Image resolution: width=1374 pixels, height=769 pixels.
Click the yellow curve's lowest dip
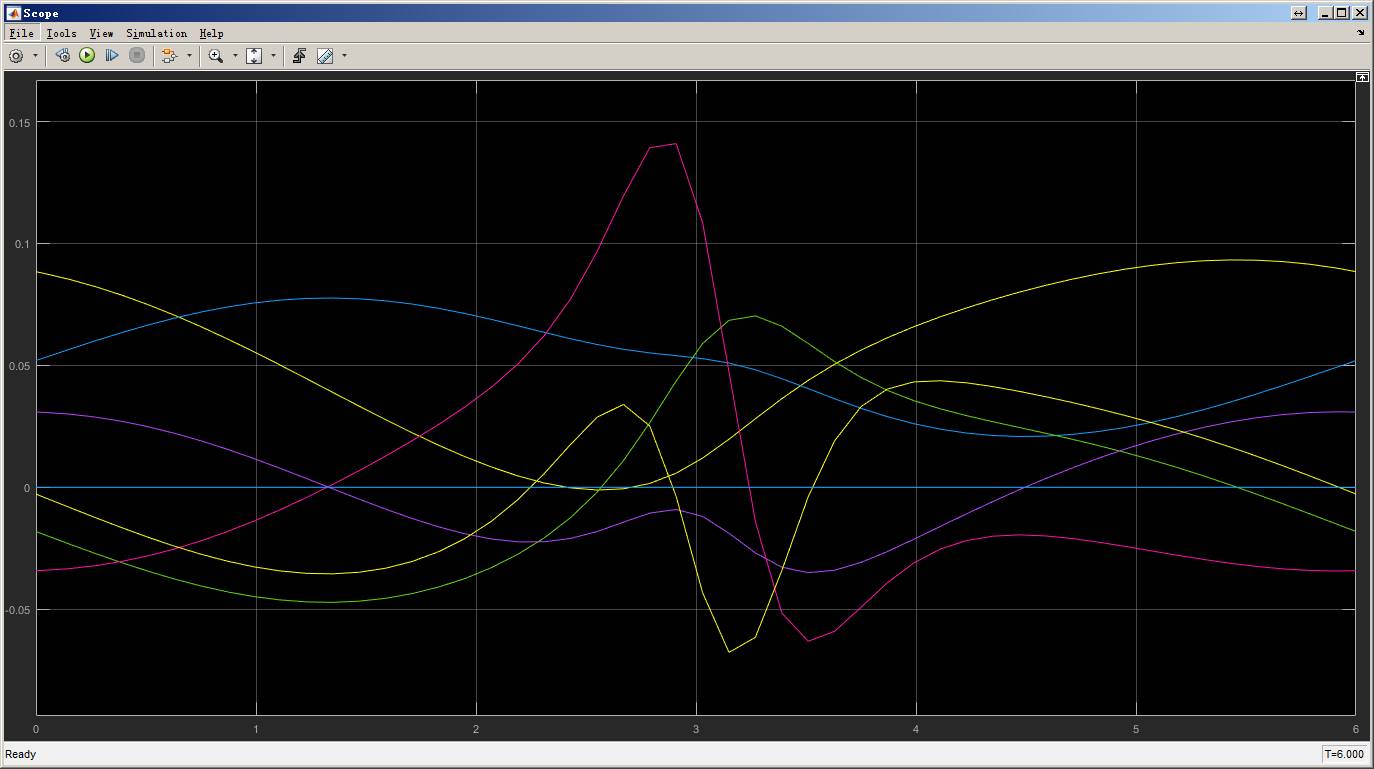coord(729,652)
